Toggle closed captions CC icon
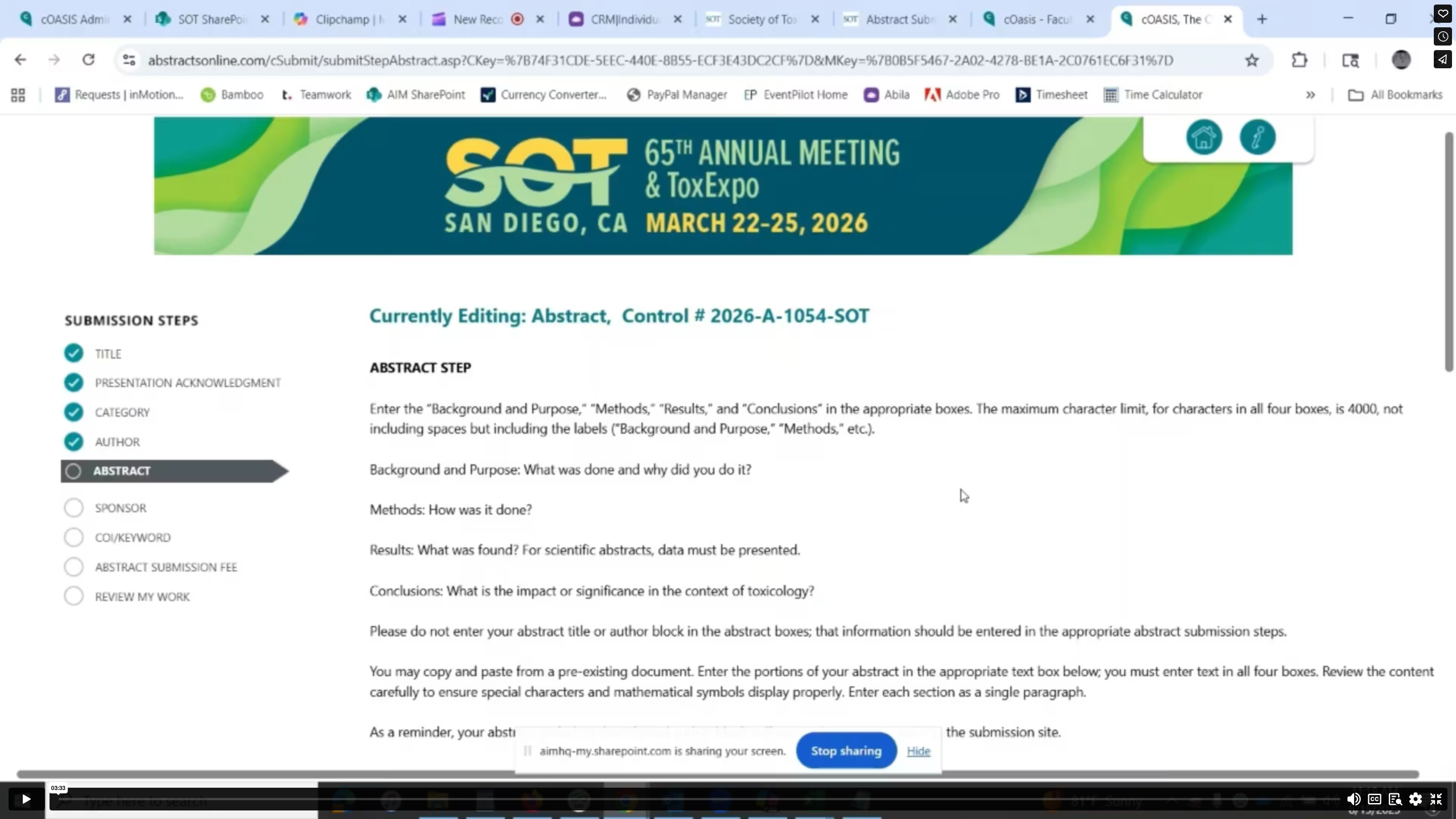 pyautogui.click(x=1374, y=799)
